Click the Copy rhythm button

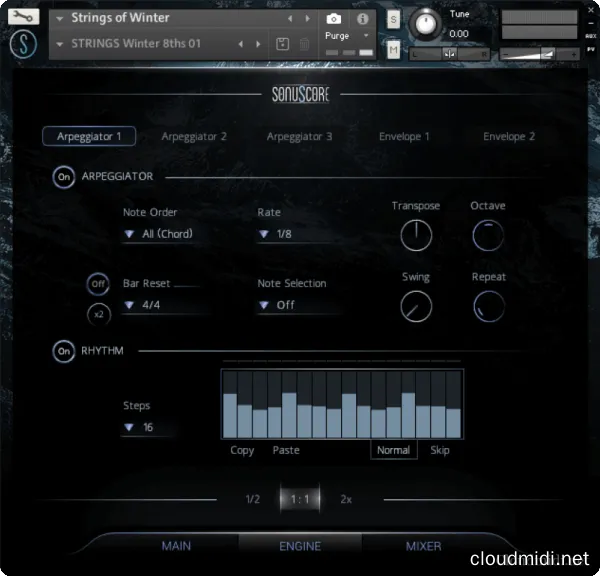tap(242, 450)
